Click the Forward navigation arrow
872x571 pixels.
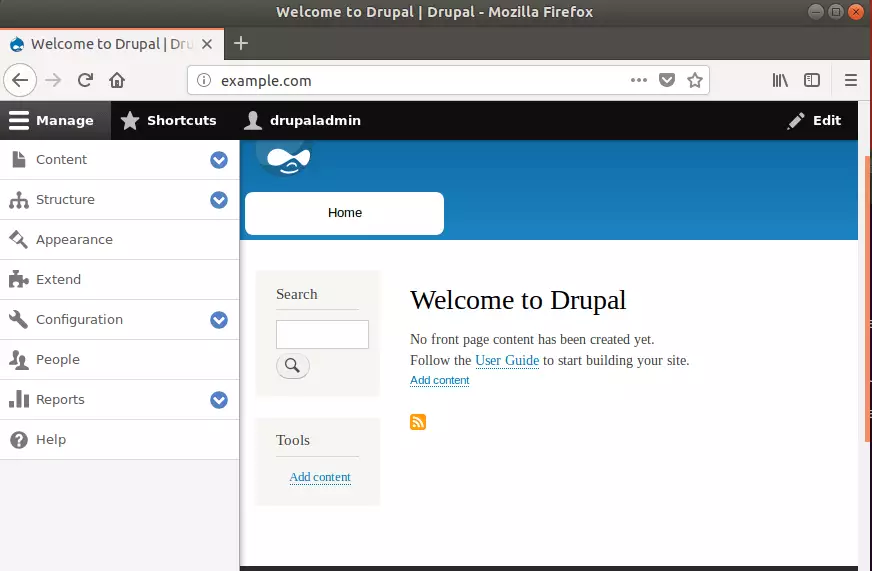tap(53, 81)
